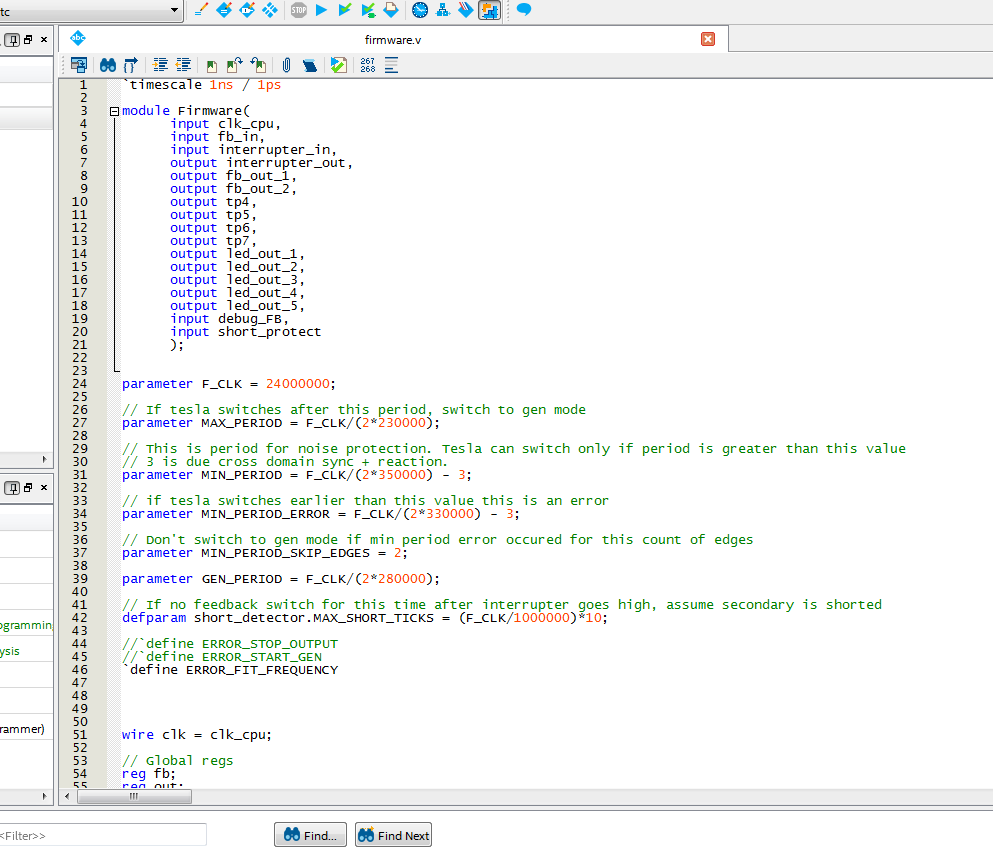Open the TimeQuest Timing Analyzer clock icon

pyautogui.click(x=419, y=10)
